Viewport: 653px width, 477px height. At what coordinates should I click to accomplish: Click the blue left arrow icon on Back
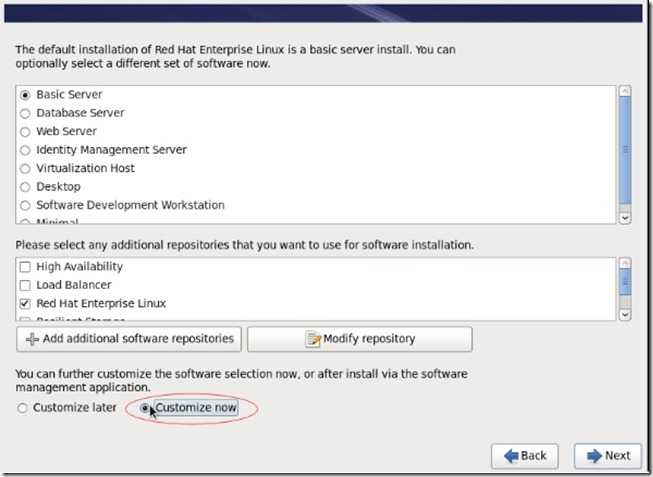pyautogui.click(x=511, y=456)
